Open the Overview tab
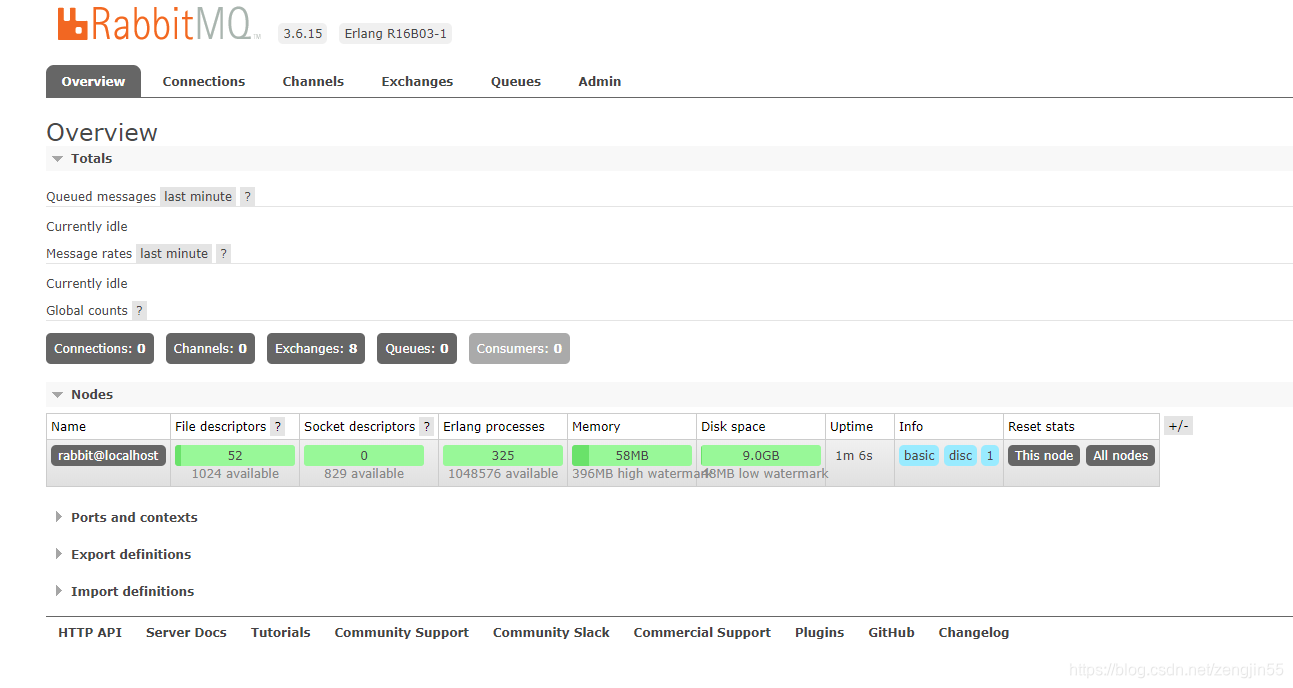Viewport: 1293px width, 688px height. 93,82
